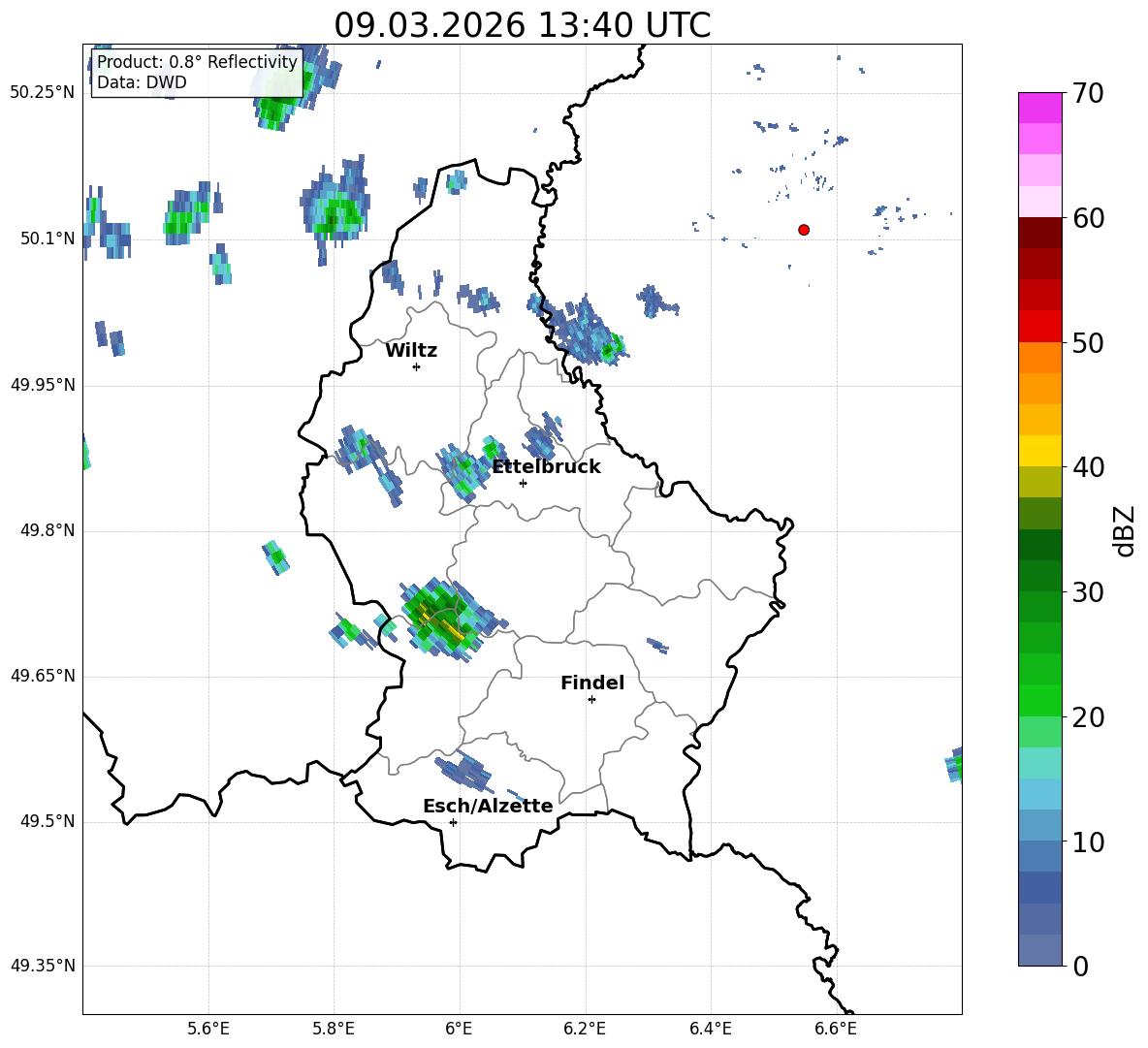This screenshot has height=1048, width=1148.
Task: Click the Ettelbruck city label
Action: coord(546,466)
